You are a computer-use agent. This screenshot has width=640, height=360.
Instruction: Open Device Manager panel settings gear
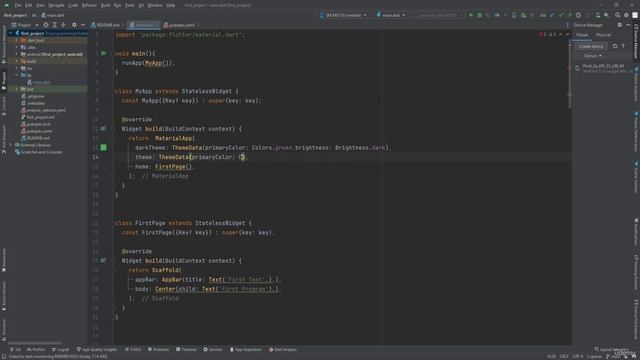point(620,25)
